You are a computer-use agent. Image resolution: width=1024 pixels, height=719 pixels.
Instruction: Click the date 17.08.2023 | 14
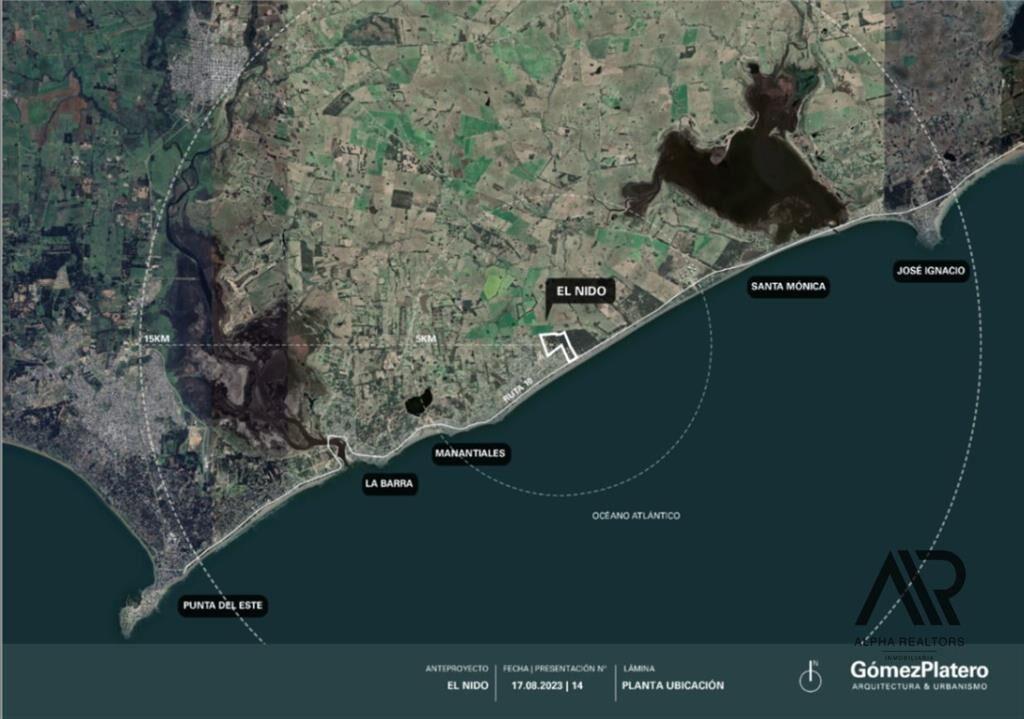coord(547,686)
